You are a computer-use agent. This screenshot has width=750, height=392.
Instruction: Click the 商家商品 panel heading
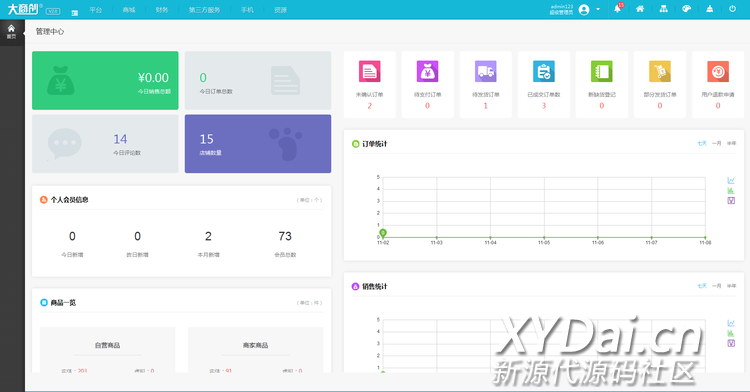pyautogui.click(x=255, y=345)
